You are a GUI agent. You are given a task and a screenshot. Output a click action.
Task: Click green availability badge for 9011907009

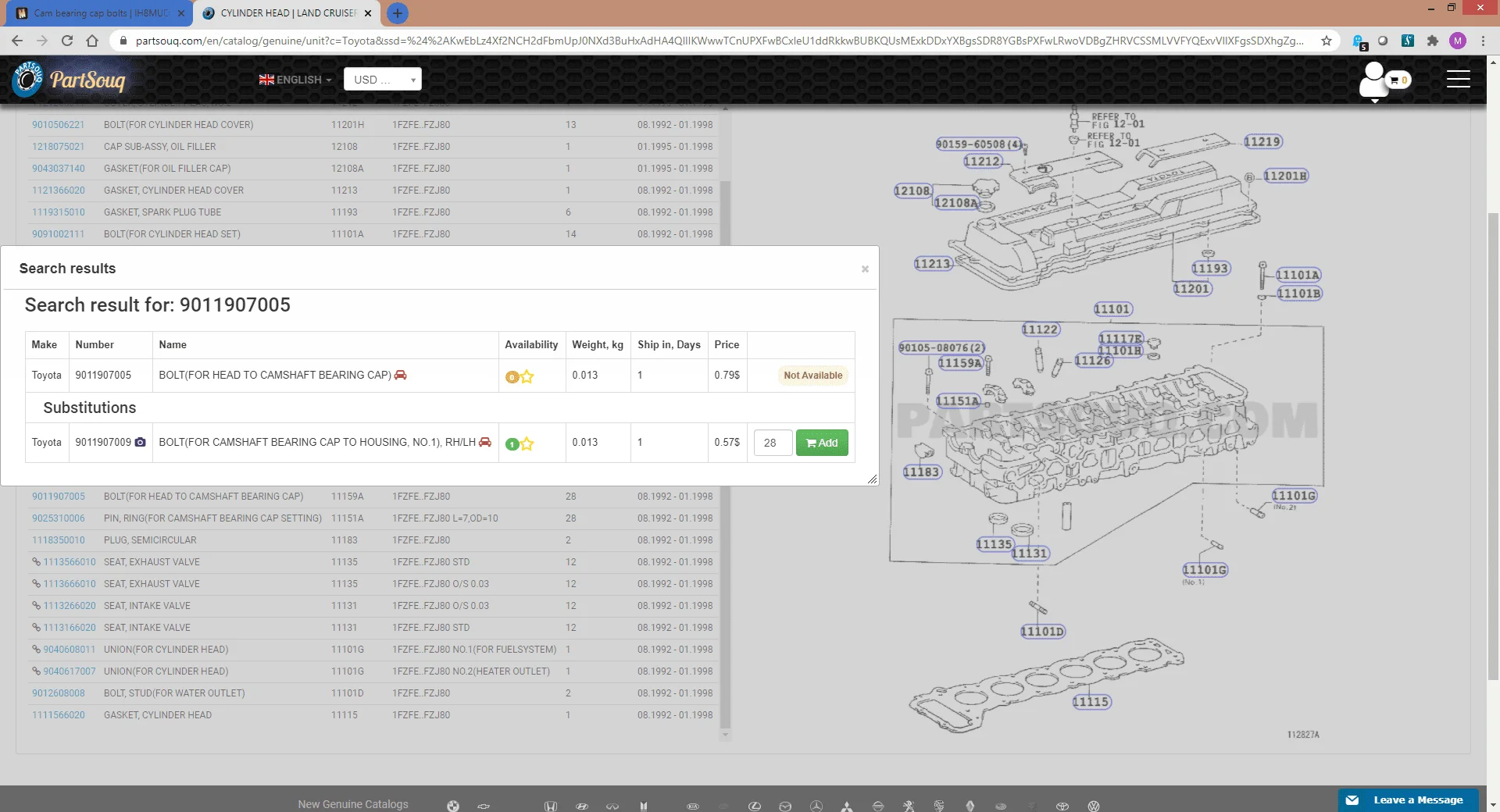pyautogui.click(x=512, y=444)
